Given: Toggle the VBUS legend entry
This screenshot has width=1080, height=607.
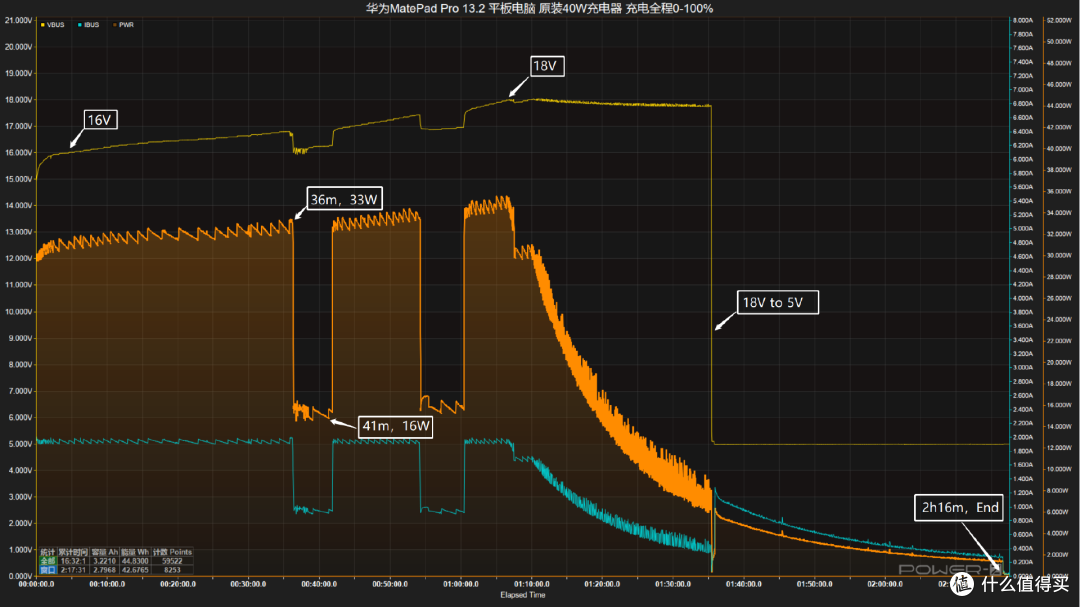Looking at the screenshot, I should pos(53,25).
